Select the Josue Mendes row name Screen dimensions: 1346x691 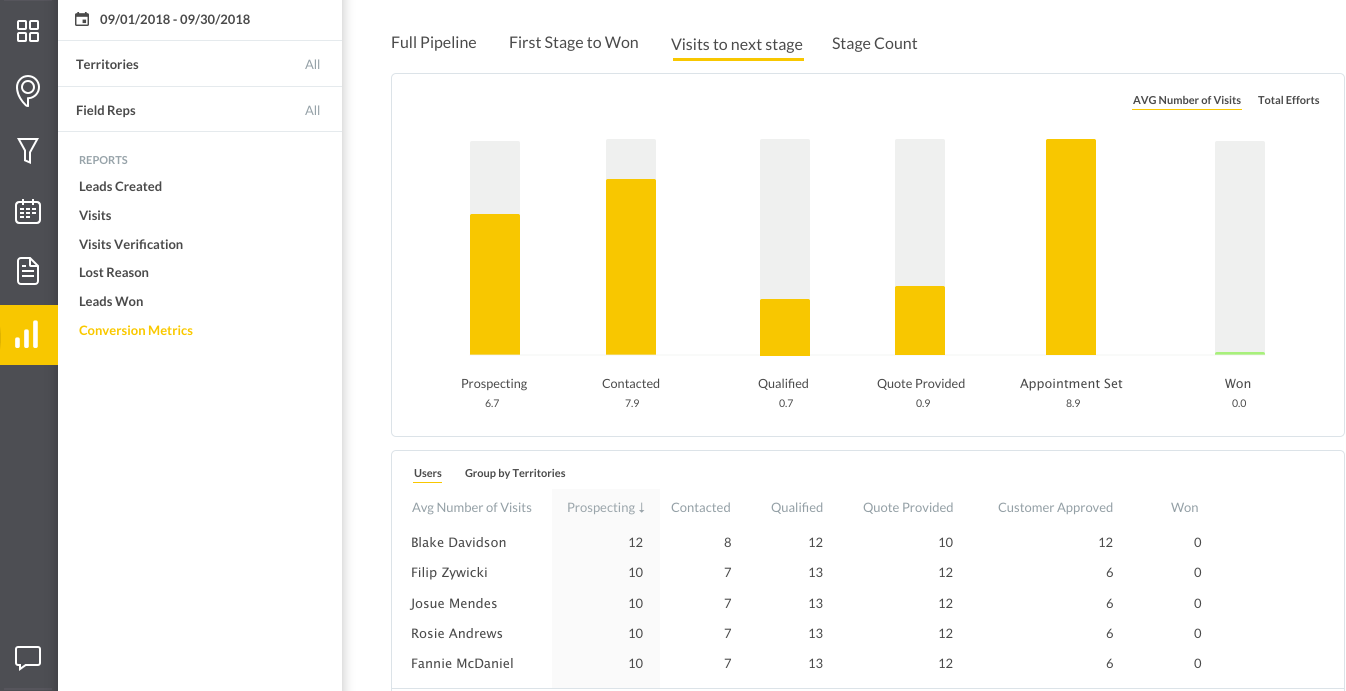[453, 603]
